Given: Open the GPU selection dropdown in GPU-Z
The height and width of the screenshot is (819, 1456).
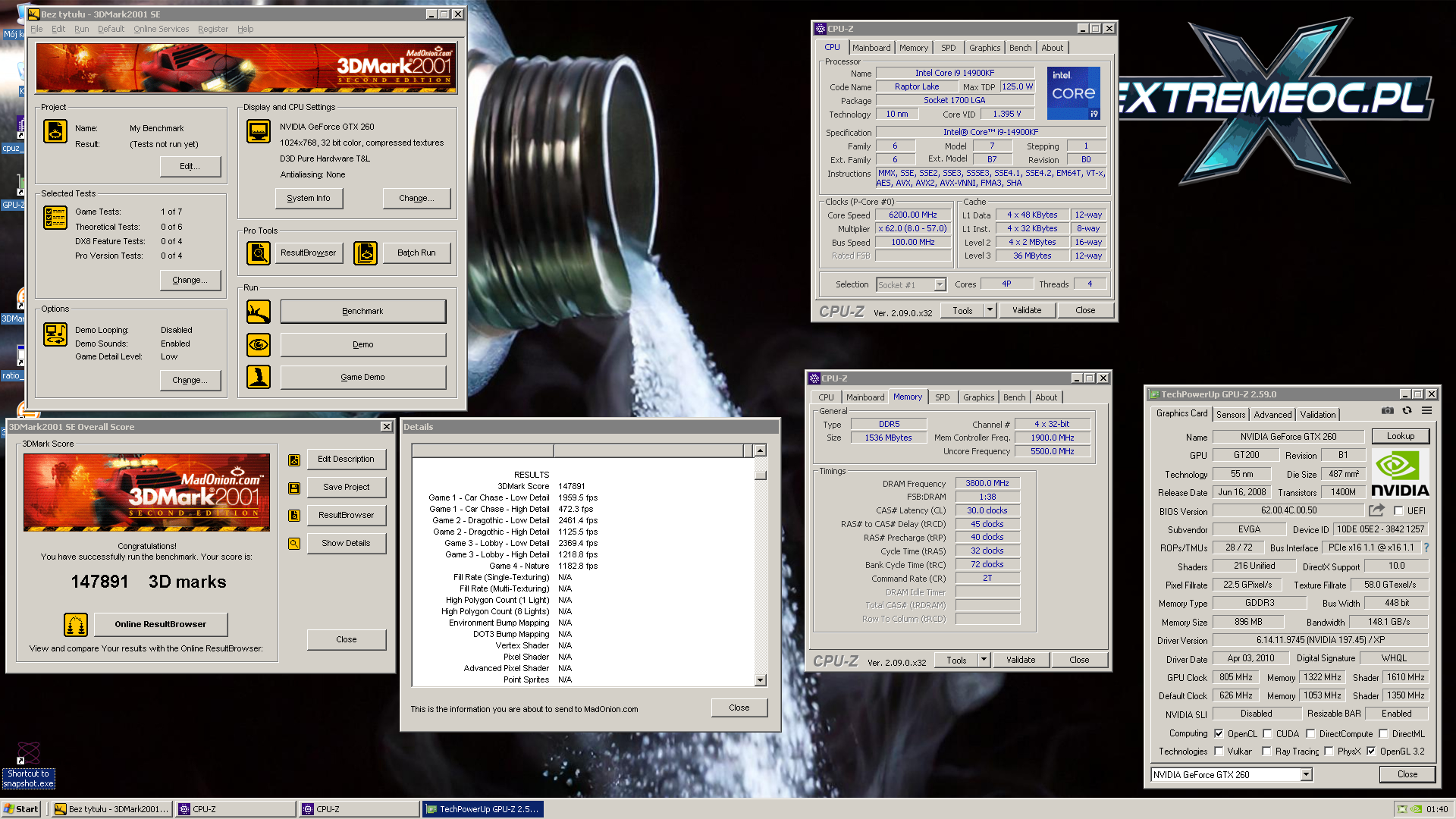Looking at the screenshot, I should (x=1306, y=775).
